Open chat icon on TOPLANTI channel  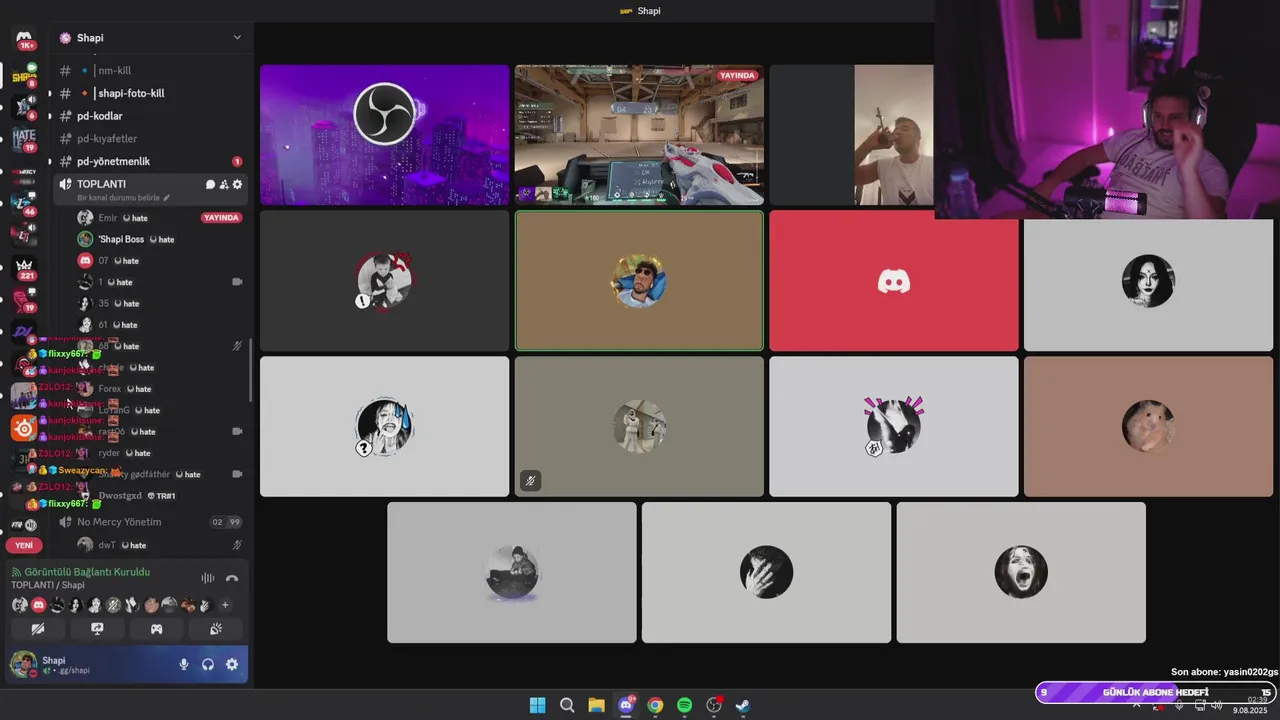[210, 184]
